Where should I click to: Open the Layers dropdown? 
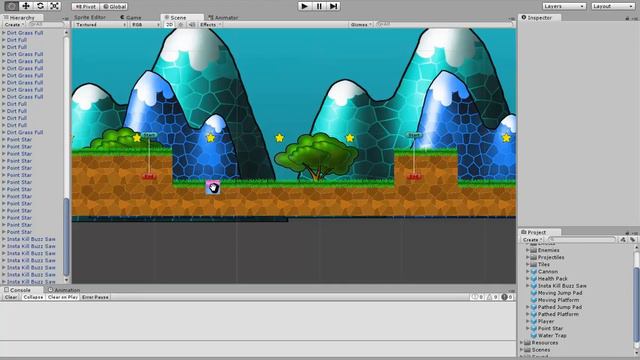pyautogui.click(x=564, y=6)
